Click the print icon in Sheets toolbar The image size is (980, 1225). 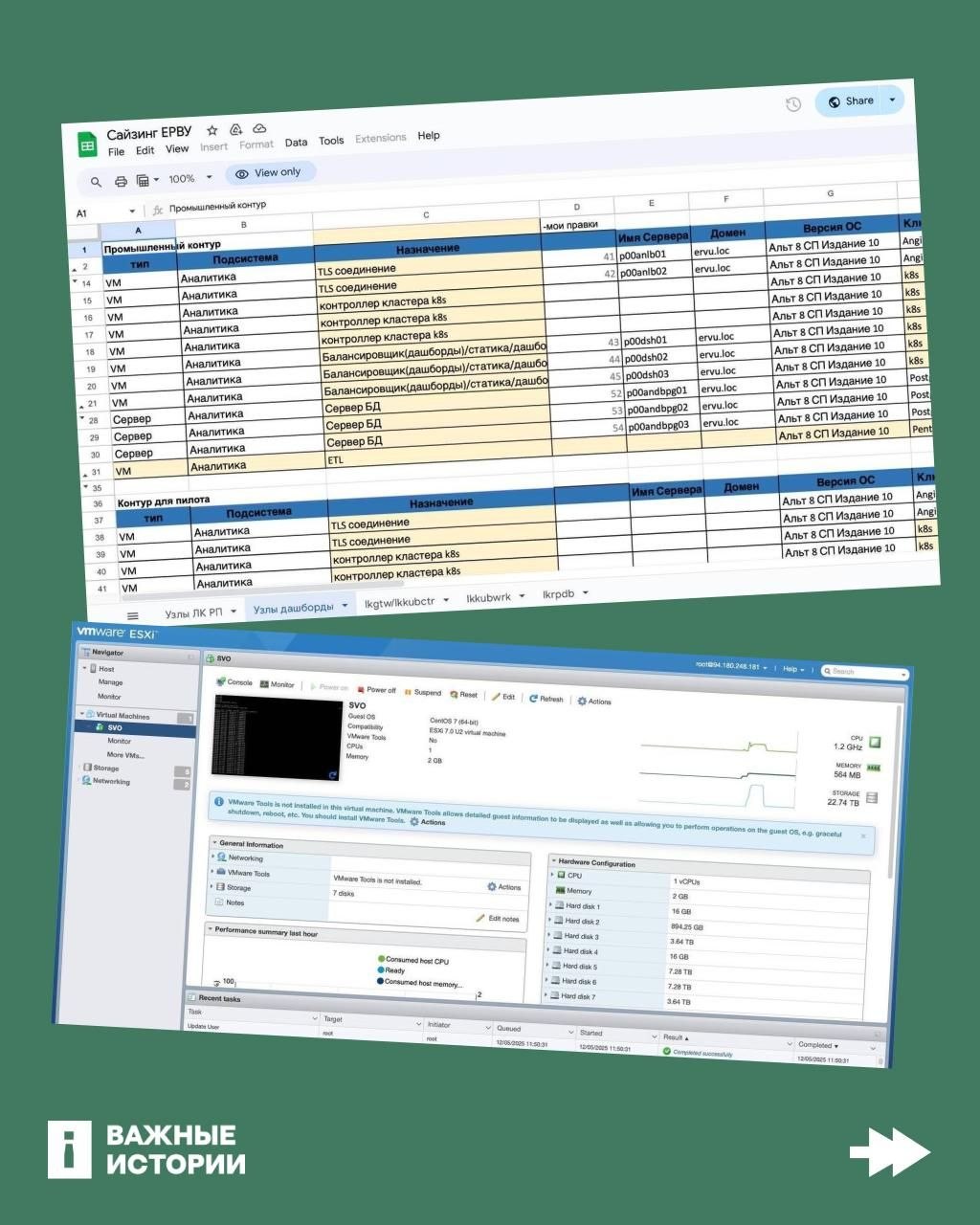121,181
